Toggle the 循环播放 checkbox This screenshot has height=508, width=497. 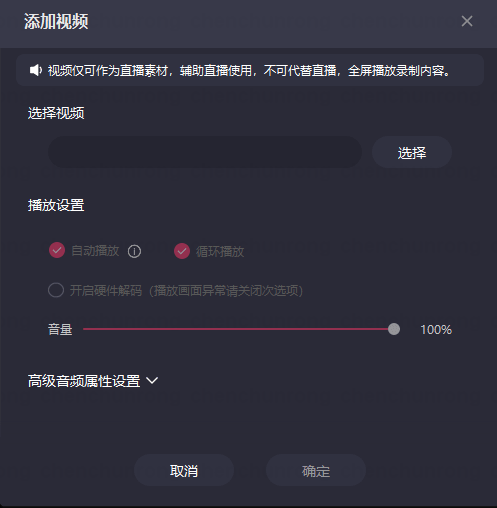(x=182, y=251)
